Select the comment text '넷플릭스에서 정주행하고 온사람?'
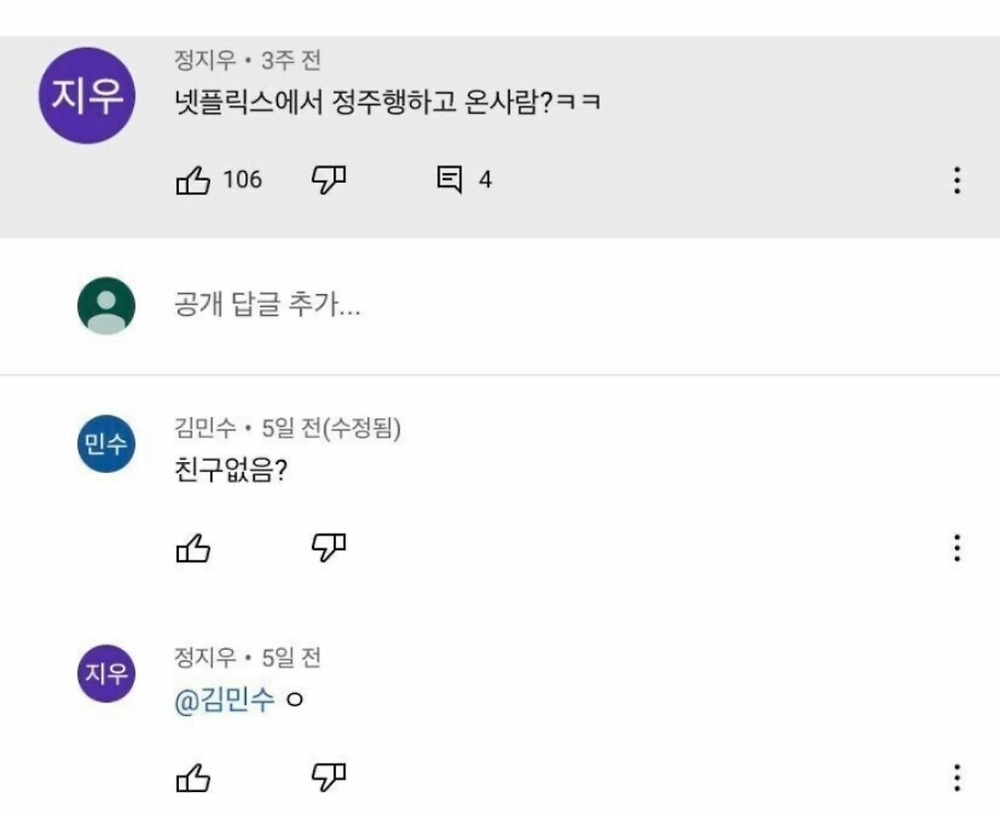 pyautogui.click(x=364, y=102)
